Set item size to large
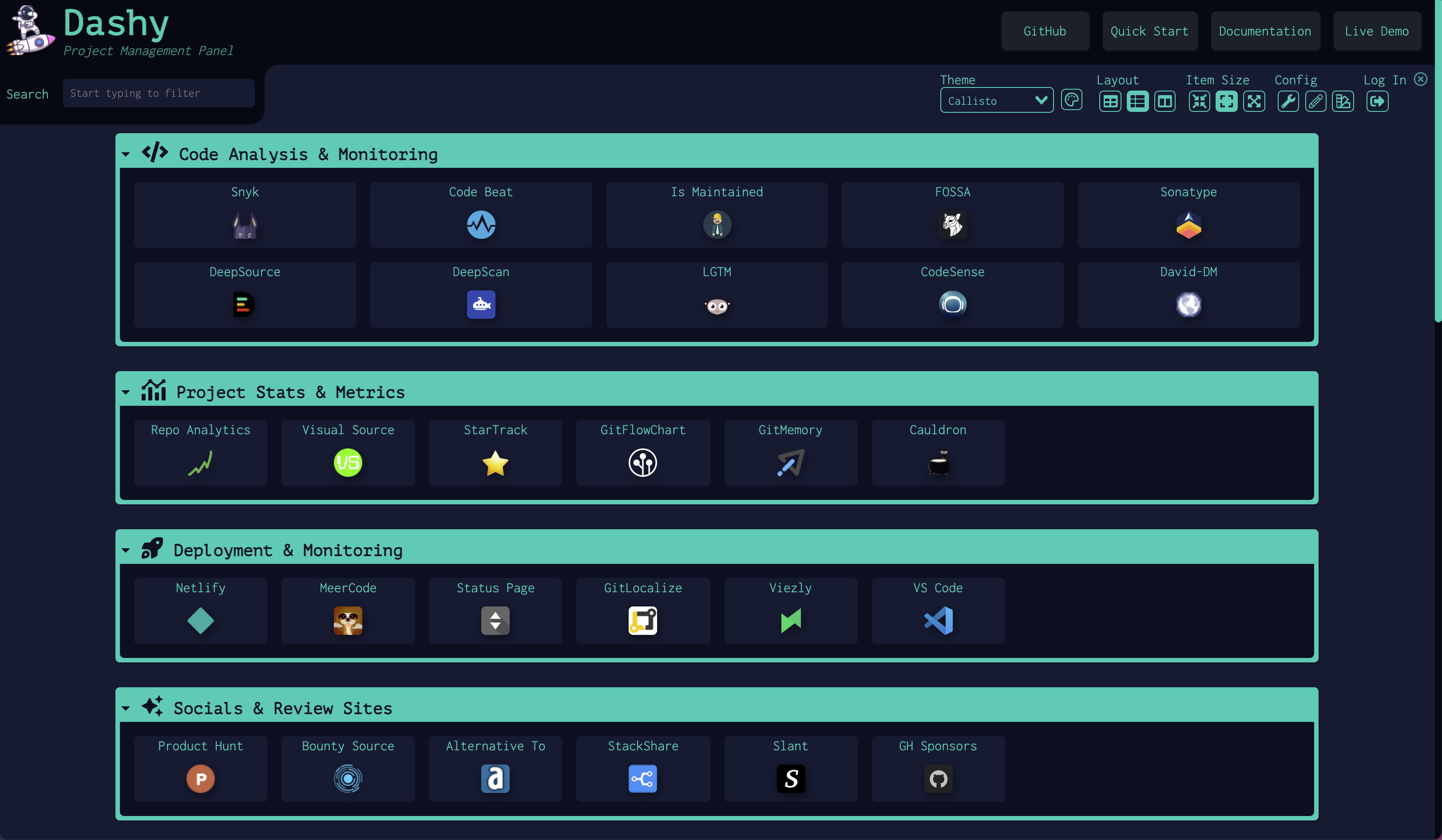 pos(1254,102)
